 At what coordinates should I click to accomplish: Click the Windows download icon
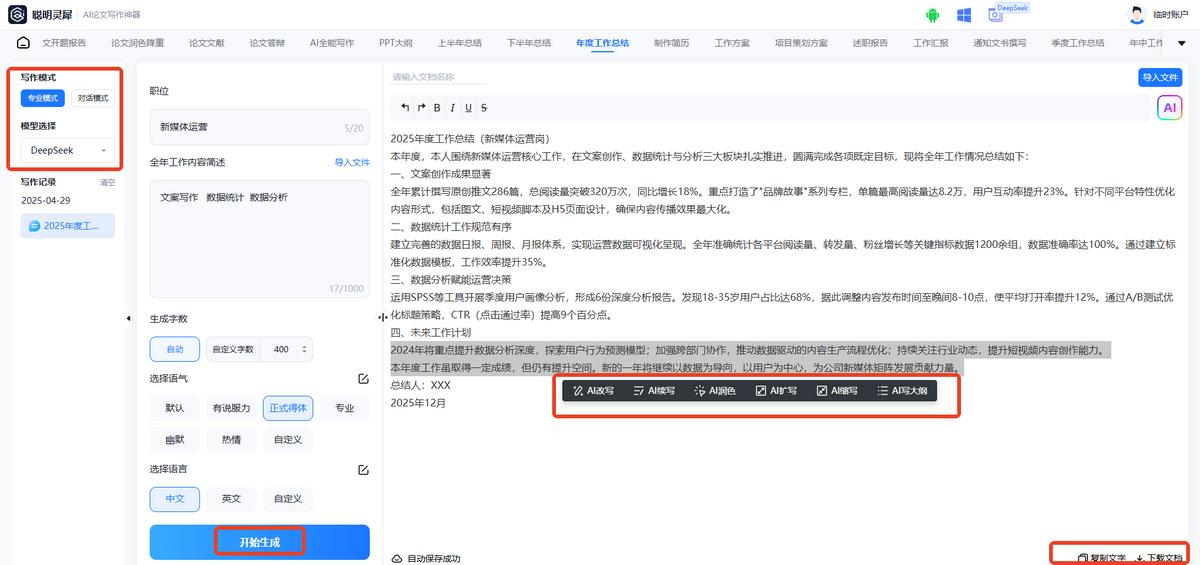964,15
